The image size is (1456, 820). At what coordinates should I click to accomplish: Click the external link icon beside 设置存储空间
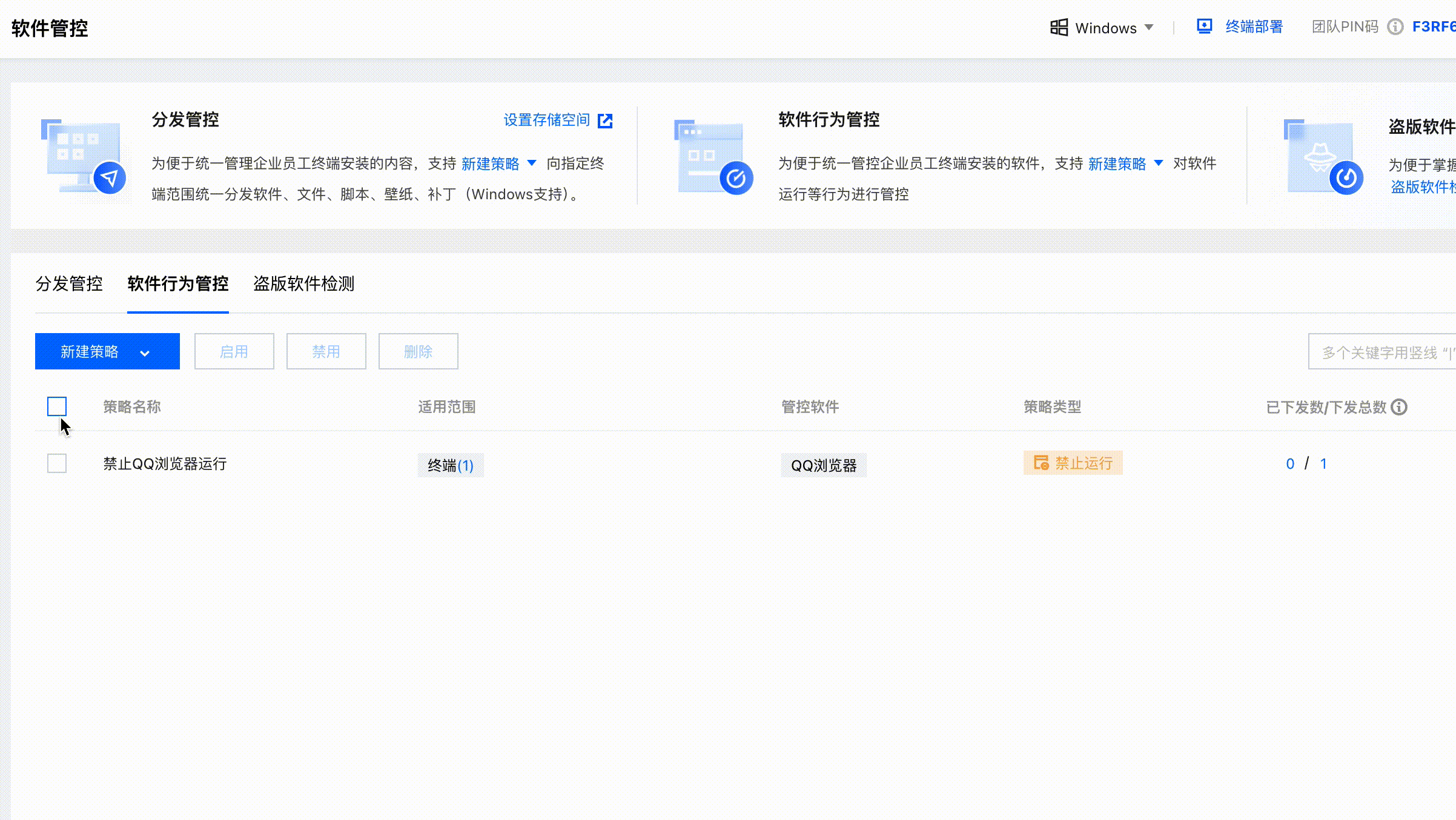point(605,121)
